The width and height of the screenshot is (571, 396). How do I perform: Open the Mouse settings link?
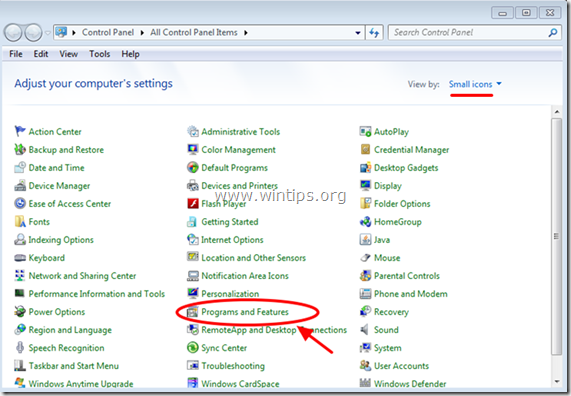tap(387, 258)
